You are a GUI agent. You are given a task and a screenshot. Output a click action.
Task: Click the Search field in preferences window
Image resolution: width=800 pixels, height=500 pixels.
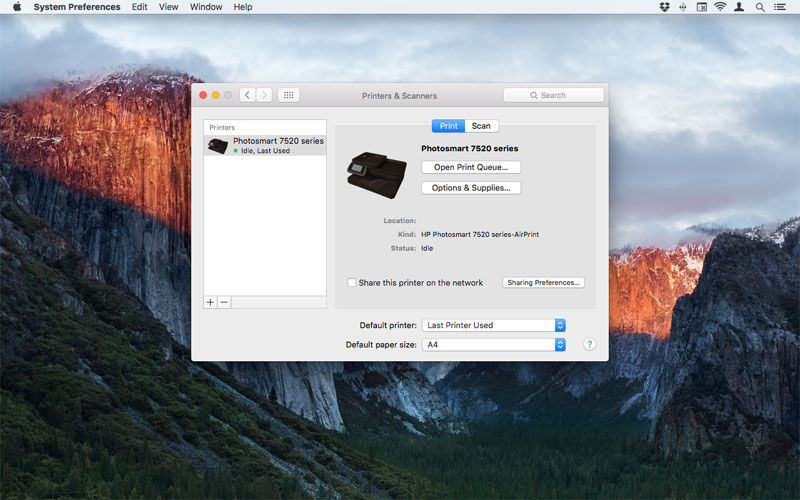pyautogui.click(x=554, y=95)
